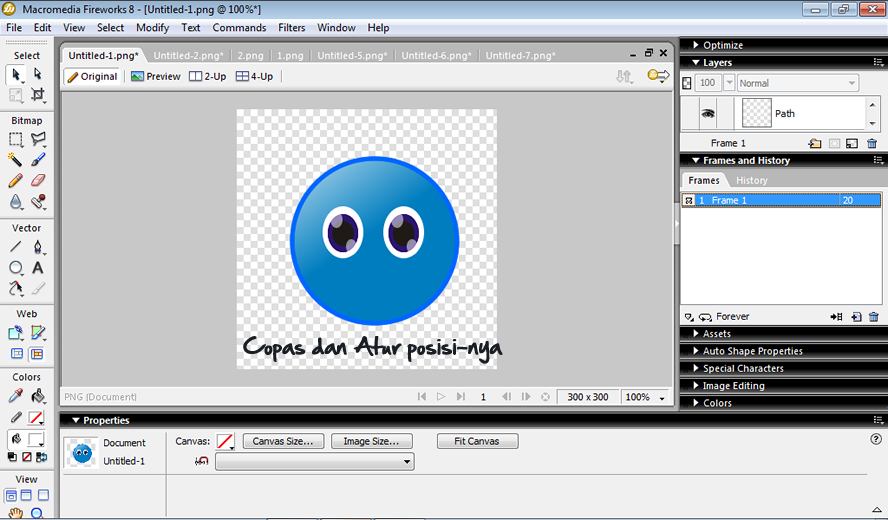The width and height of the screenshot is (888, 520).
Task: Hide the Path layer with eye icon
Action: [x=707, y=113]
